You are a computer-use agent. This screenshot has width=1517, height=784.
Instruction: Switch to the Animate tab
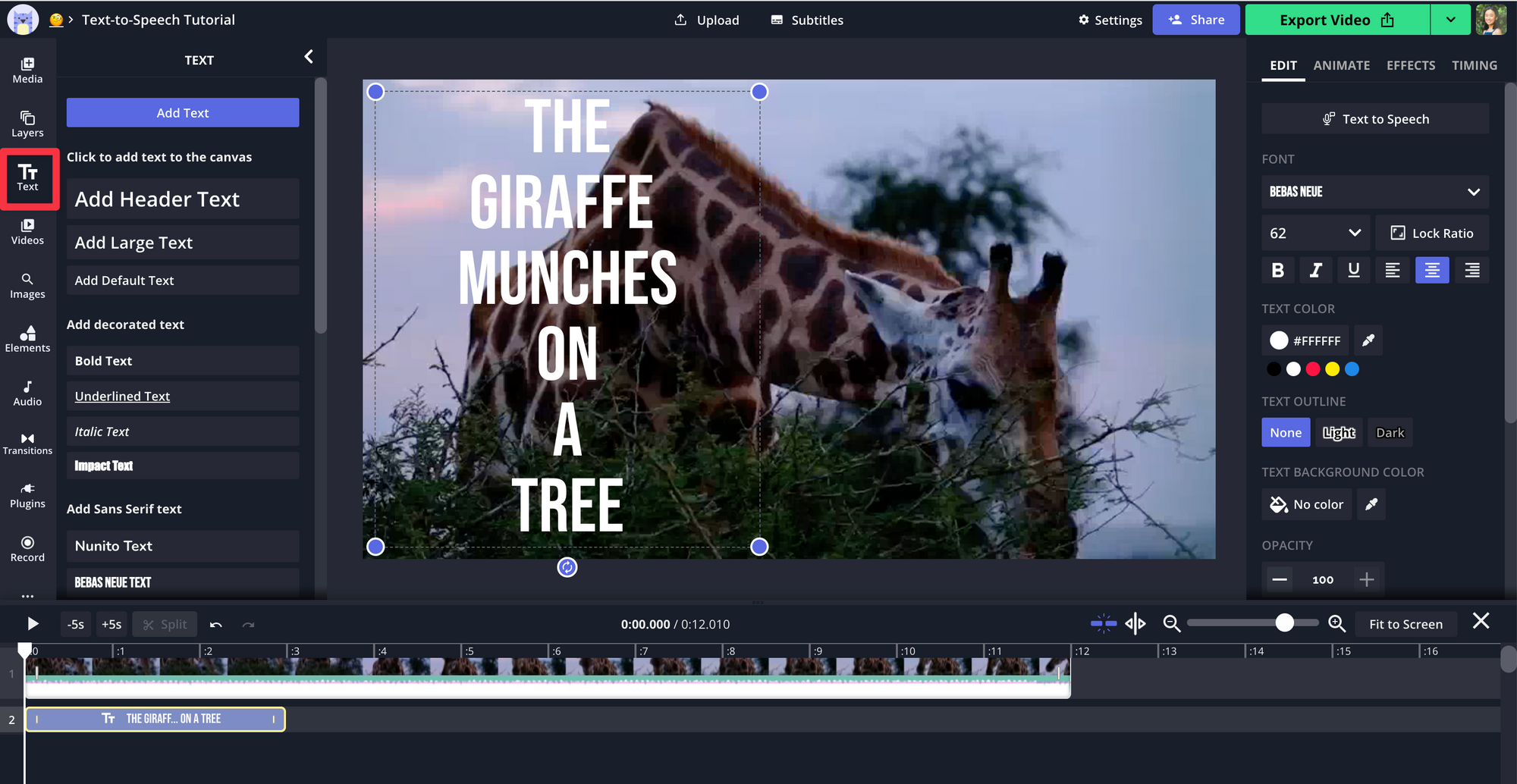coord(1341,65)
